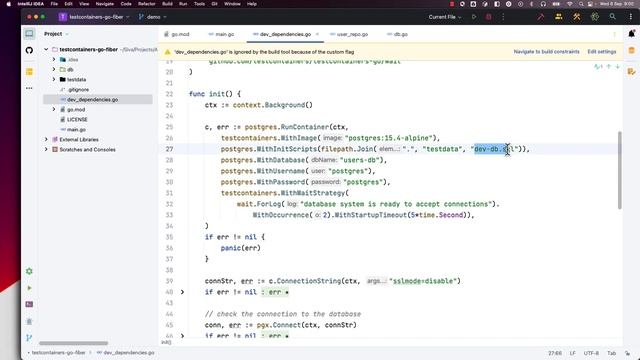Open IDE settings kebab menu icon
The image size is (640, 360).
click(x=631, y=17)
